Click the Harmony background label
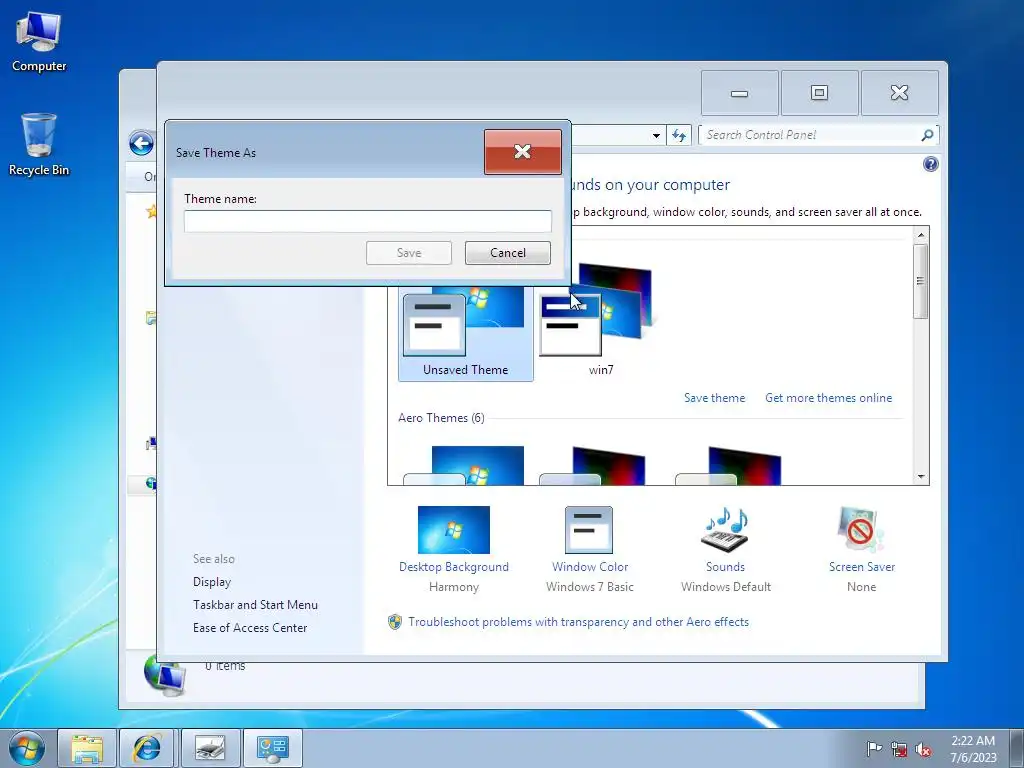 [454, 586]
